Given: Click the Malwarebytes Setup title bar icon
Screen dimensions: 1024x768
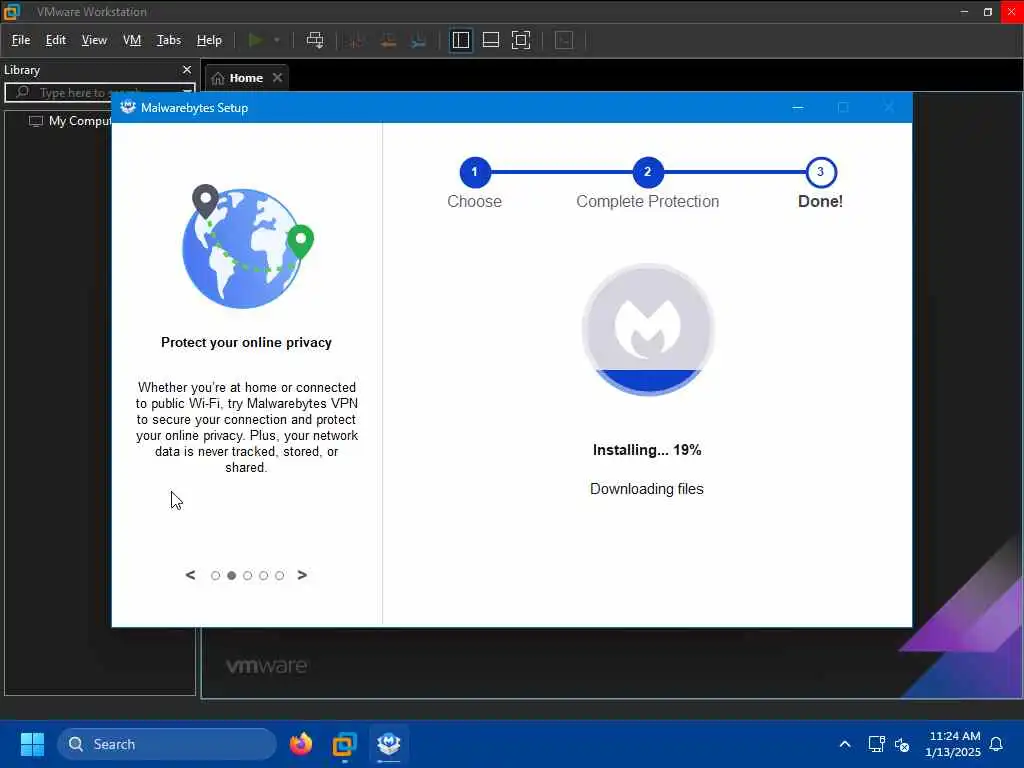Looking at the screenshot, I should coord(128,107).
